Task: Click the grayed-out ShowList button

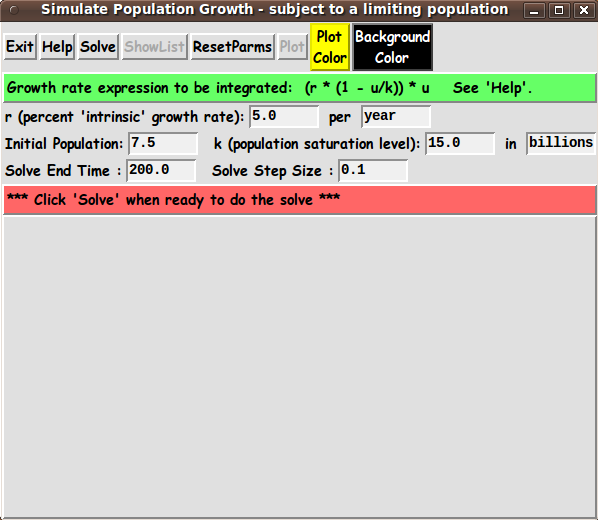Action: [x=154, y=47]
